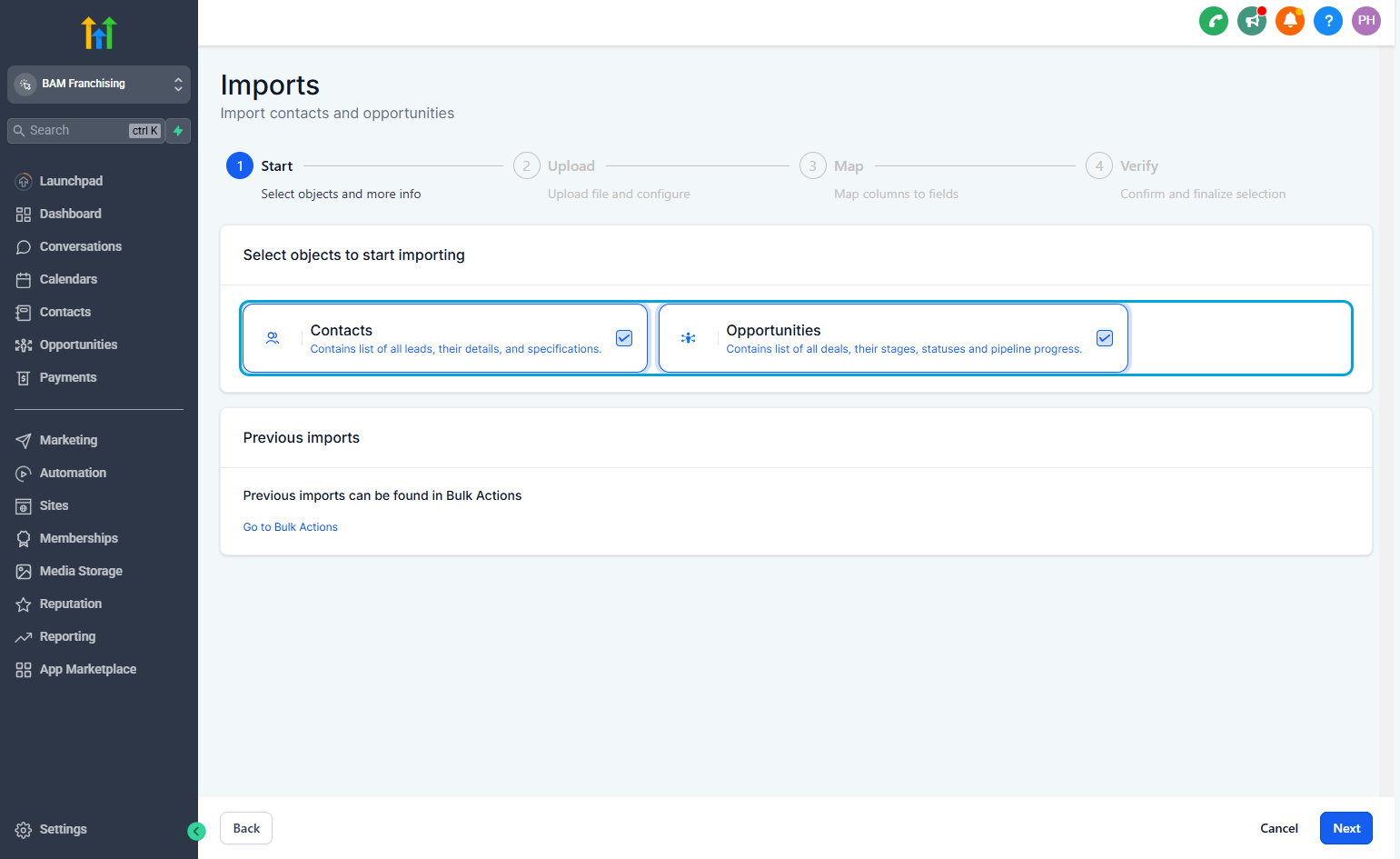Click the Memberships badge icon
This screenshot has height=859, width=1400.
tap(24, 538)
